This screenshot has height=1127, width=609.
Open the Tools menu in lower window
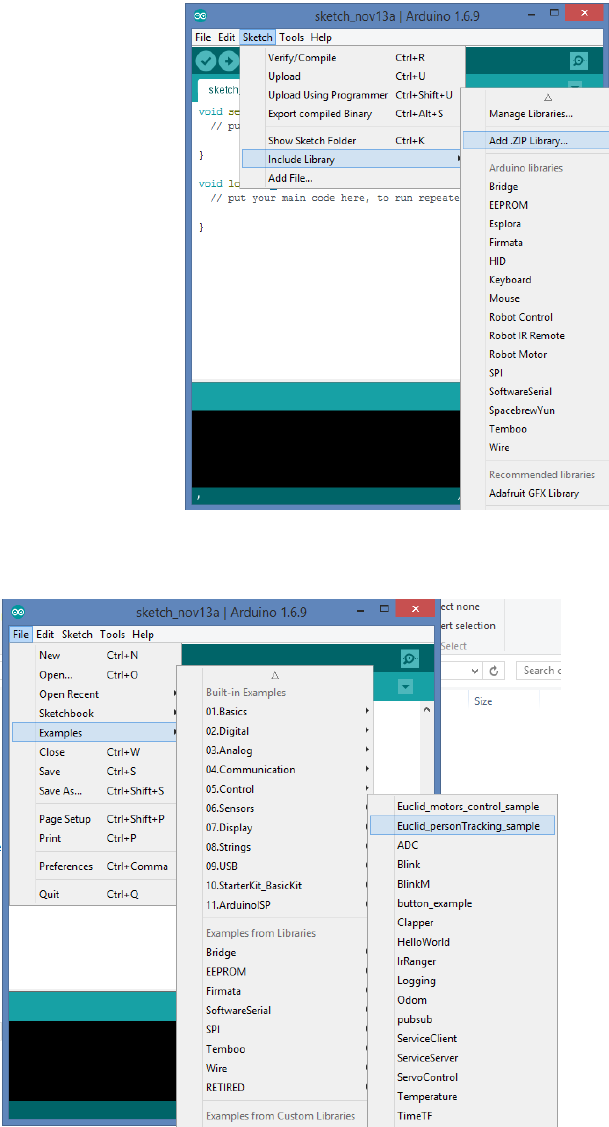[x=112, y=635]
